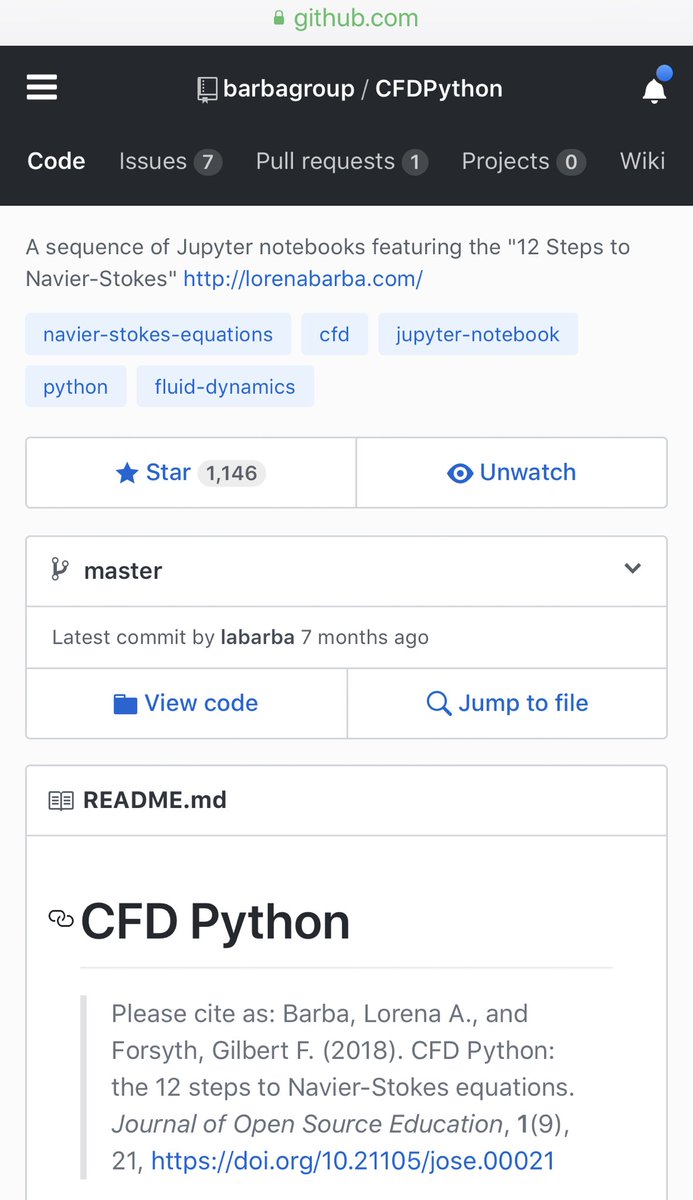This screenshot has height=1200, width=693.
Task: Open the barbagroup owner link
Action: click(289, 89)
